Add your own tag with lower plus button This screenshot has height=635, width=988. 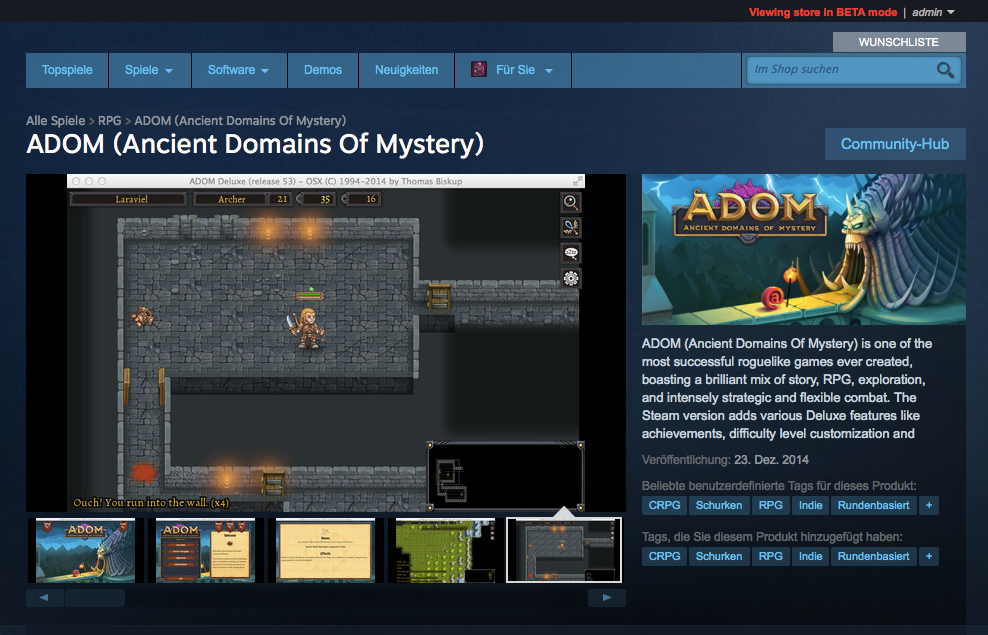click(929, 556)
